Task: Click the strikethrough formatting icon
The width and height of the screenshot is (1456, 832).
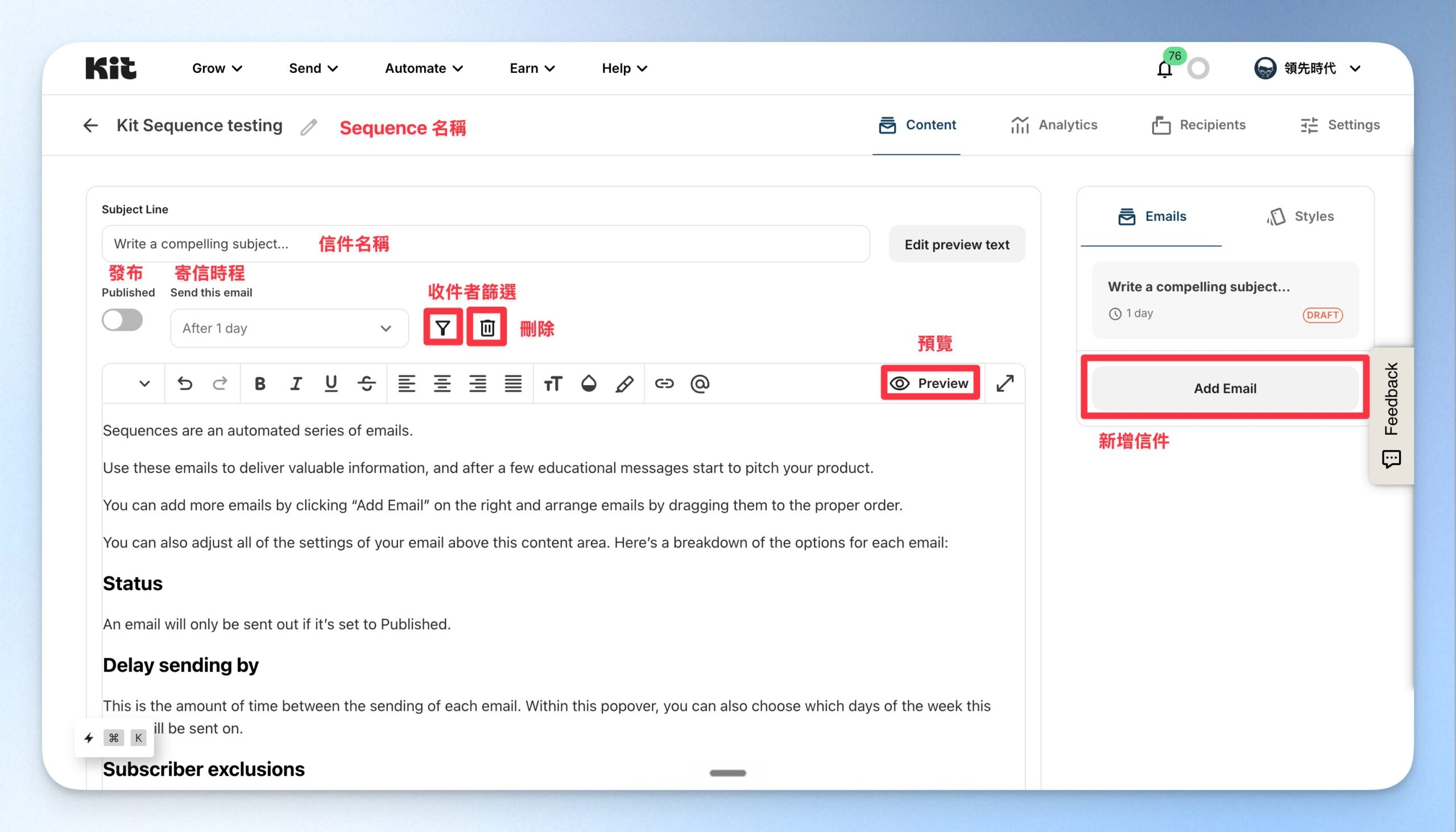Action: (367, 384)
